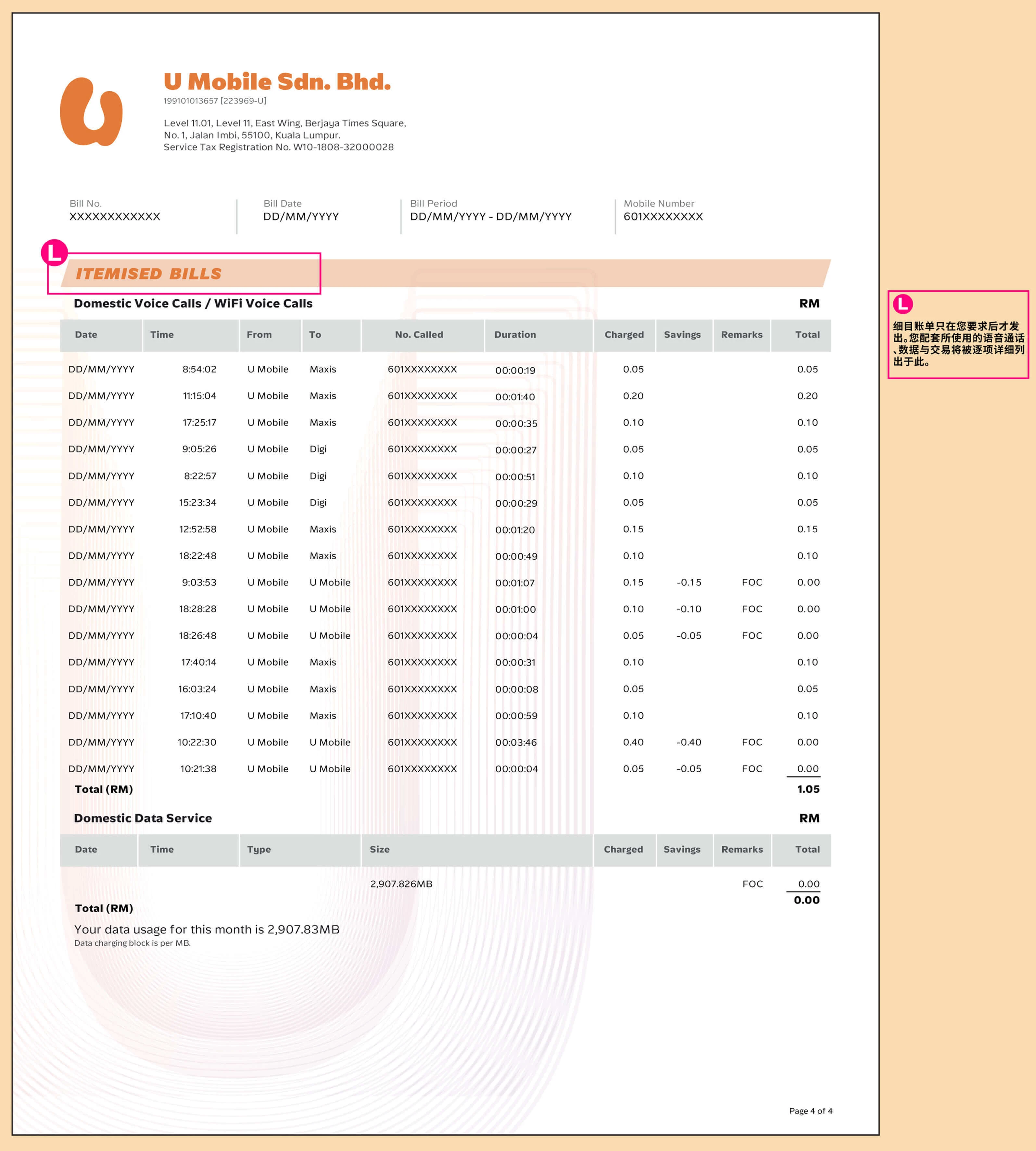Select the Charged column header

[624, 335]
